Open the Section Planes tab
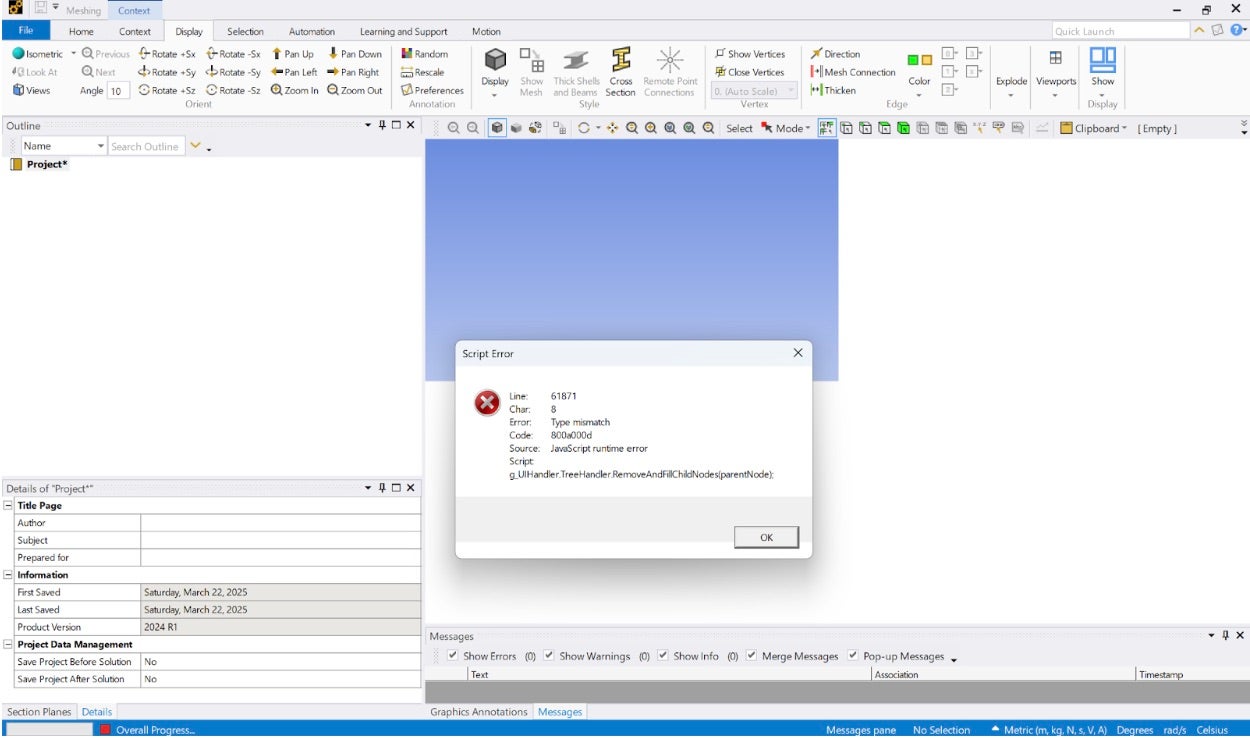The width and height of the screenshot is (1250, 738). click(x=39, y=712)
